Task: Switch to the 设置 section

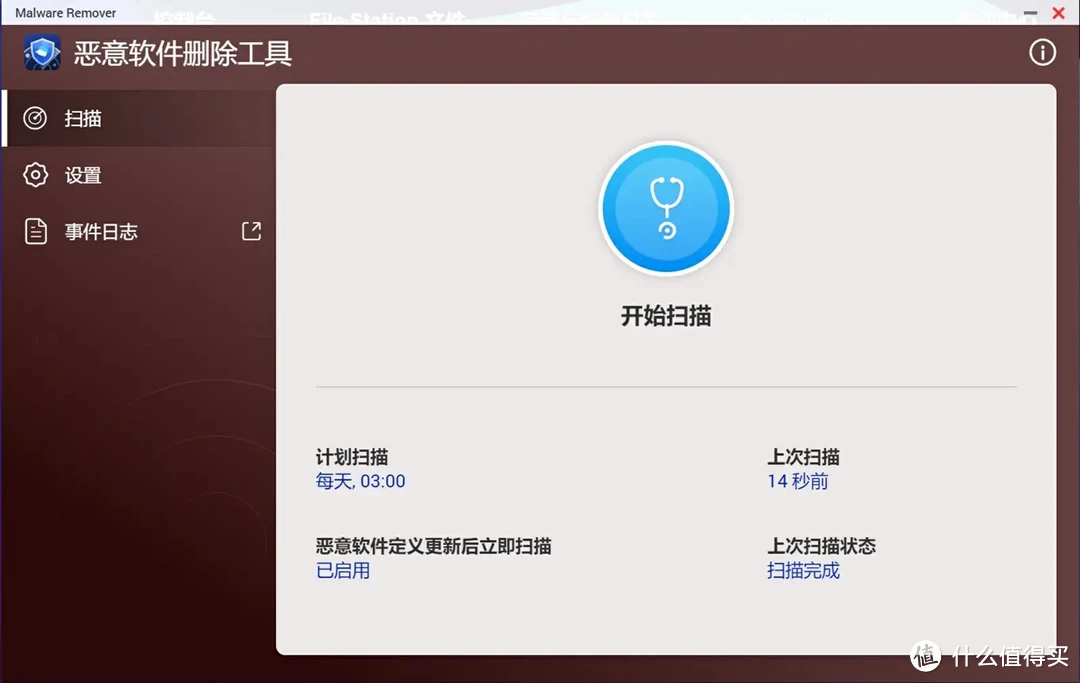Action: click(82, 175)
